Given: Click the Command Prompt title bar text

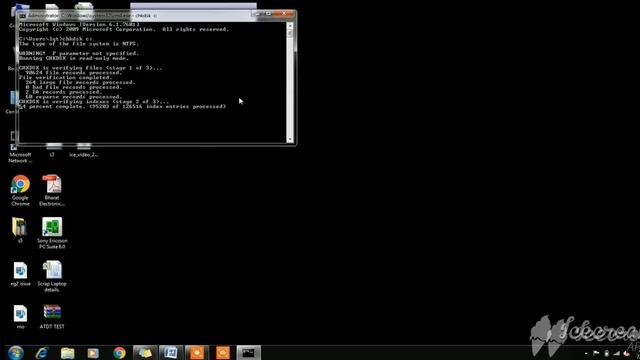Looking at the screenshot, I should click(x=93, y=16).
